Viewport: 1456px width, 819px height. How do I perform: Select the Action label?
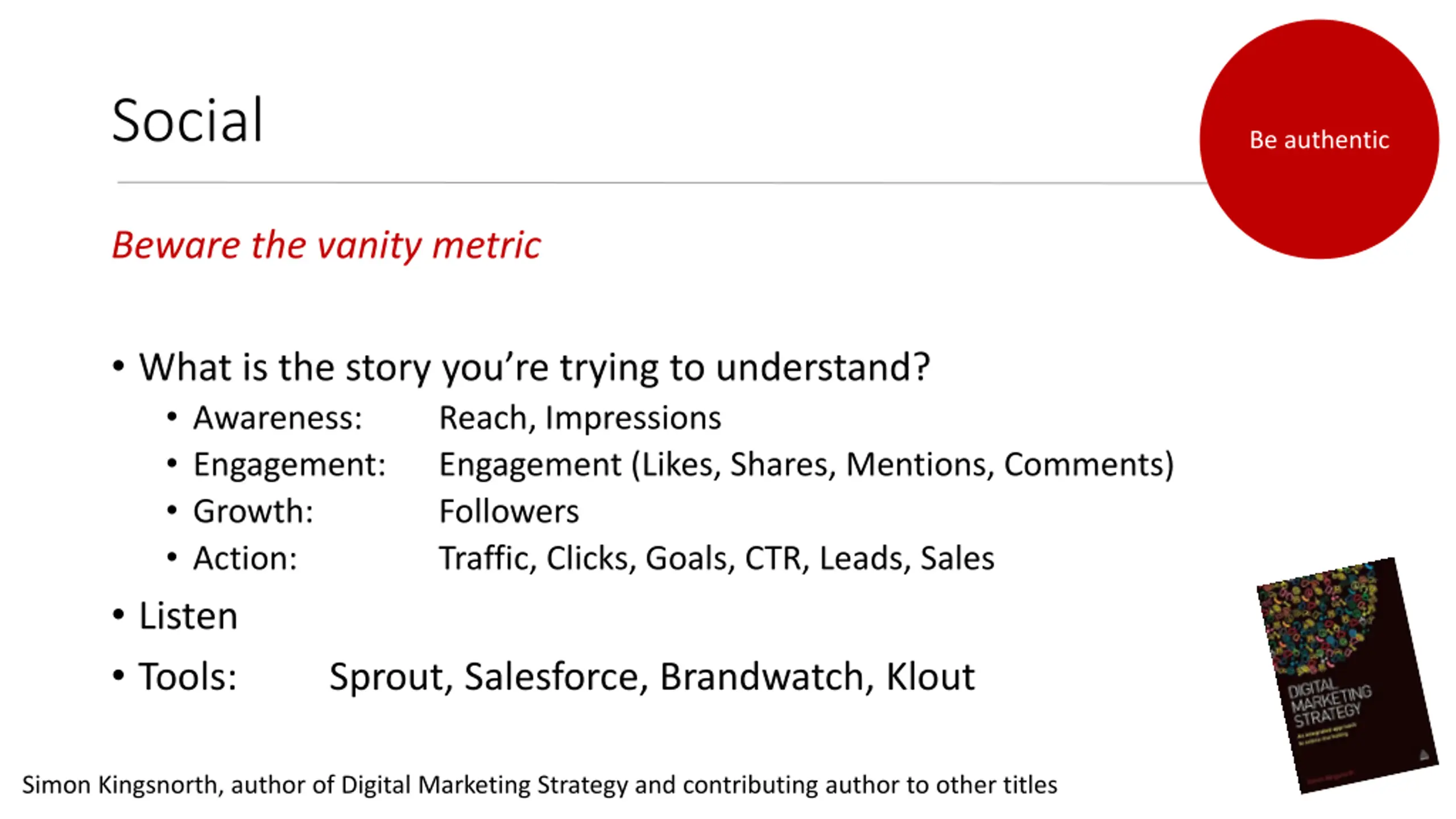click(245, 559)
